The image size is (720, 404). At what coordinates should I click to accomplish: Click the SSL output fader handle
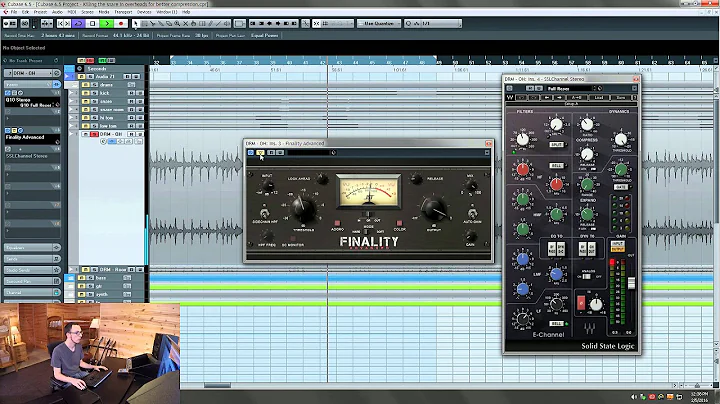click(631, 283)
